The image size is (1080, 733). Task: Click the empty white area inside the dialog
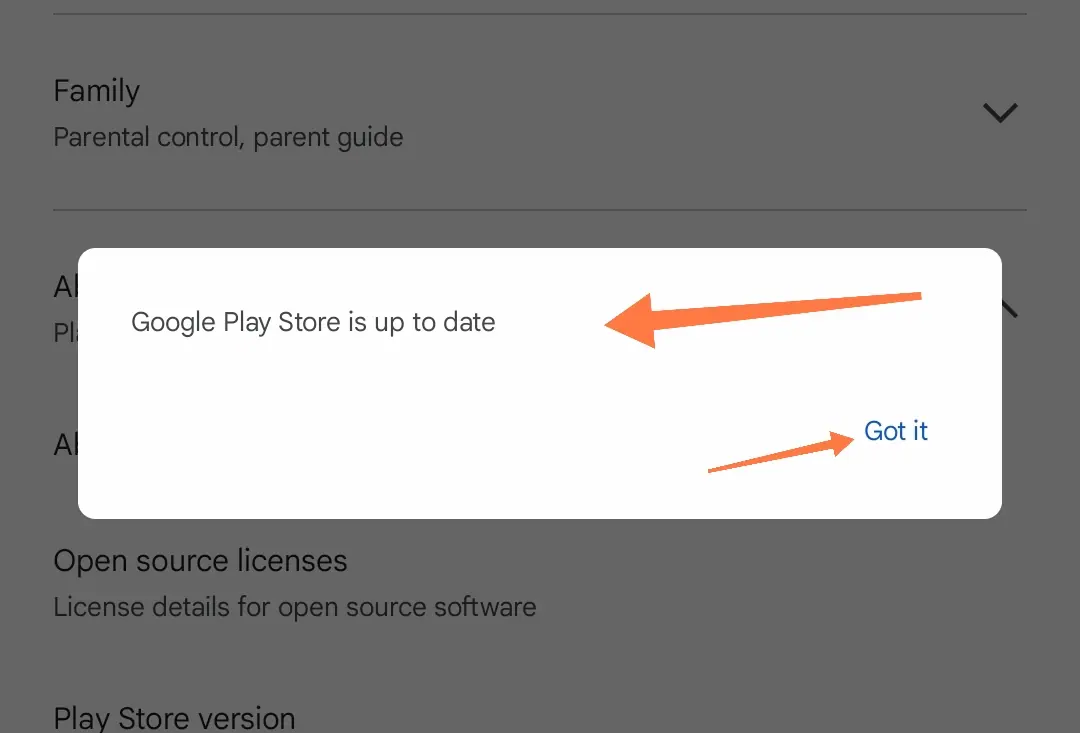coord(413,427)
